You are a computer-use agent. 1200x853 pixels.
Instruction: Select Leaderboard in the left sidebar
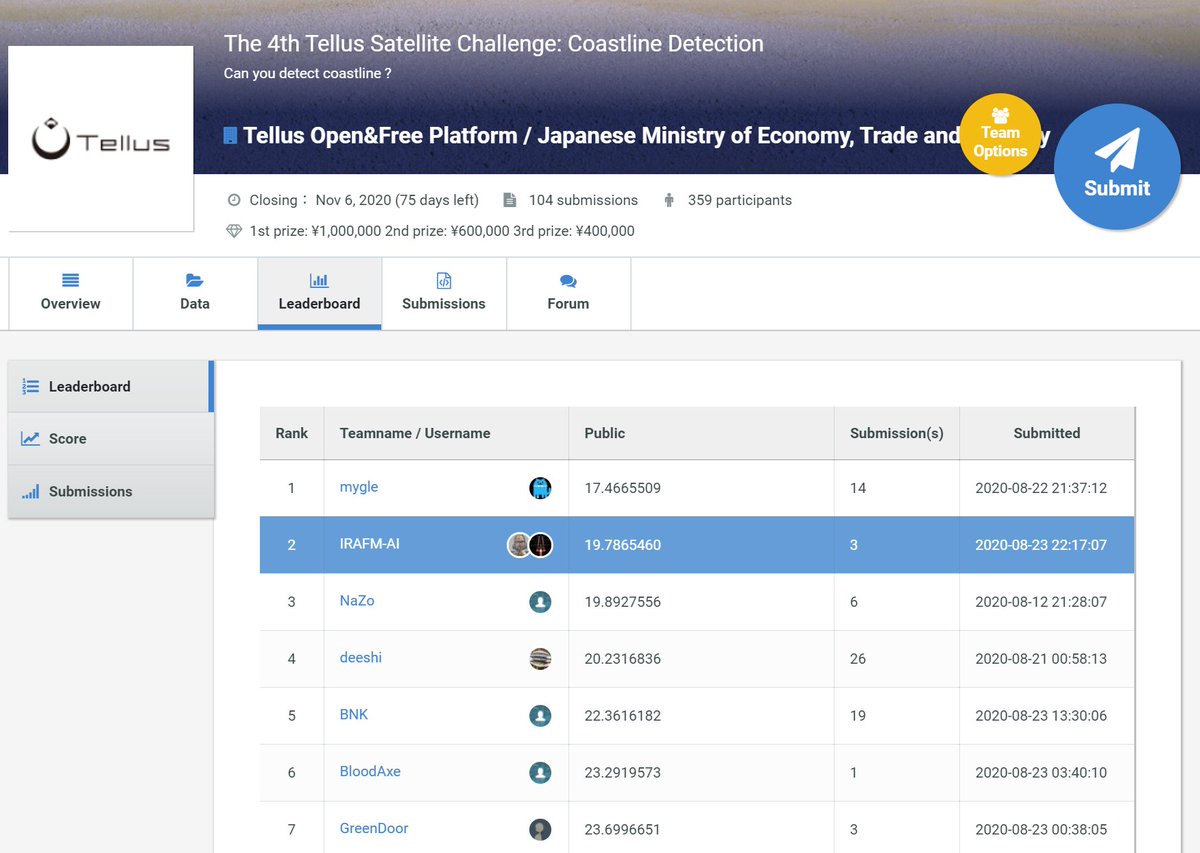[x=111, y=386]
